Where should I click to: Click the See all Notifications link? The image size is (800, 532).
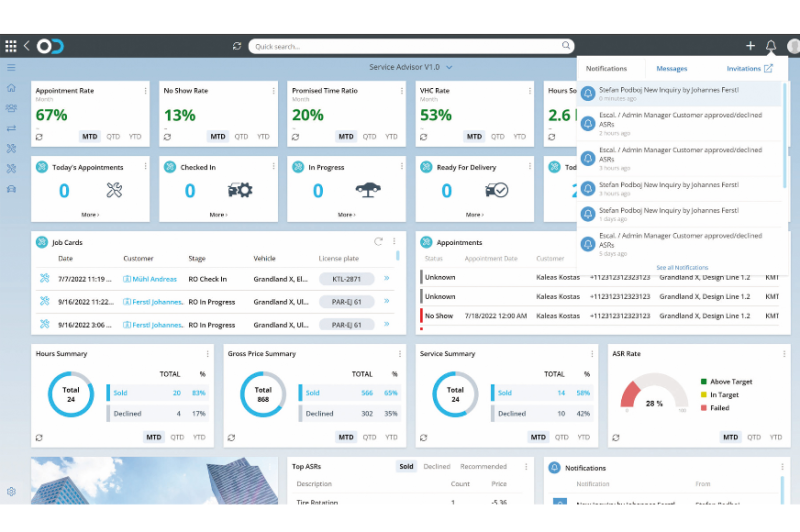click(x=682, y=268)
